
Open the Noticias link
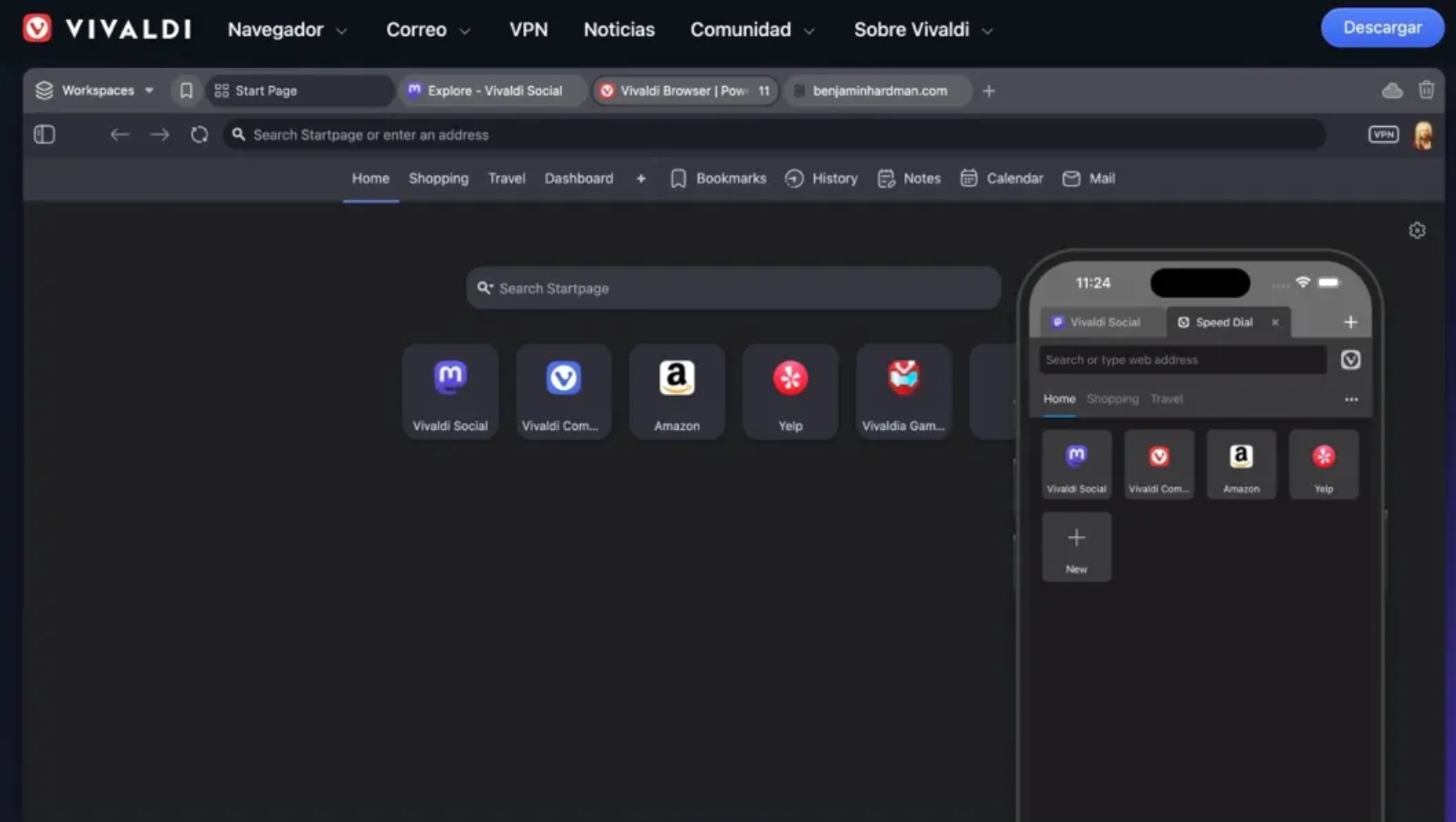click(x=618, y=30)
